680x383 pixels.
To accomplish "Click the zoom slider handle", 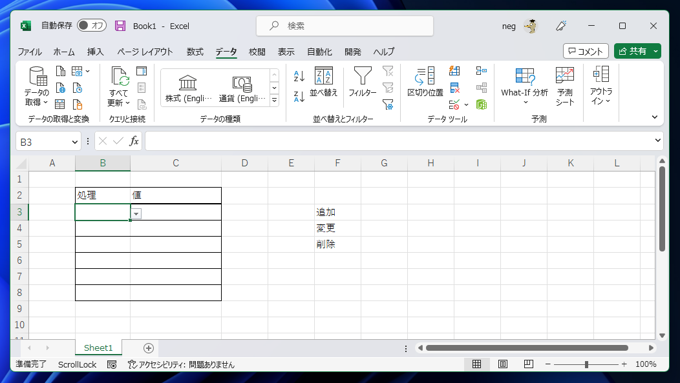I will pyautogui.click(x=586, y=364).
